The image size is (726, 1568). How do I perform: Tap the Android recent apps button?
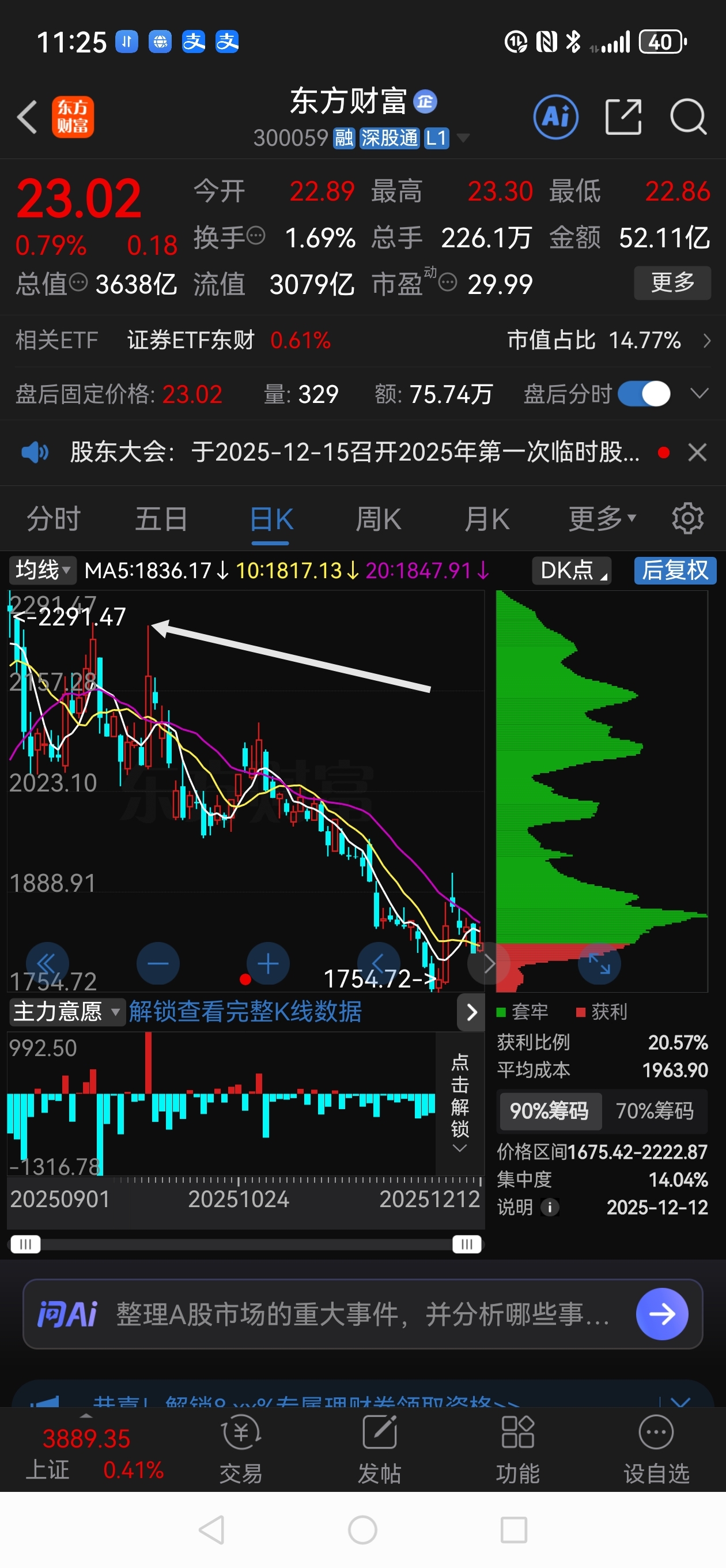513,1529
